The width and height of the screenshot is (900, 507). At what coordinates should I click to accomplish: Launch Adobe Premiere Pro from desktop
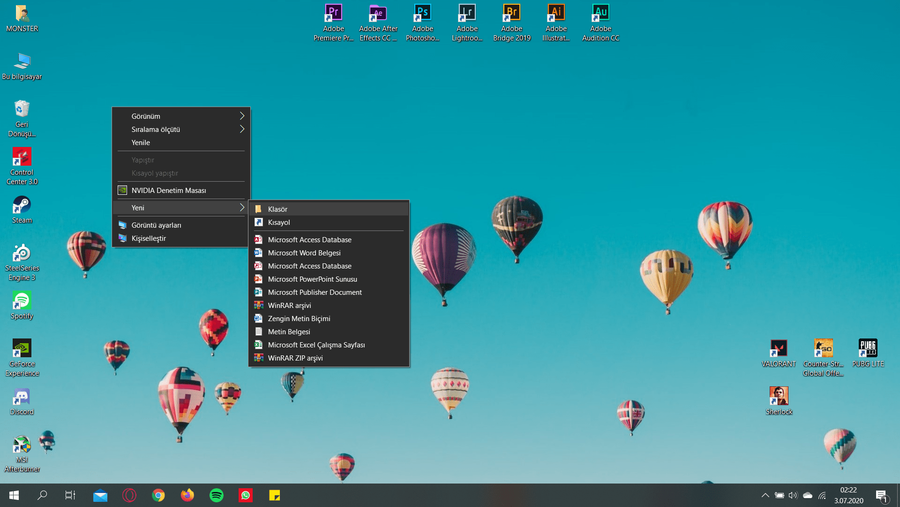pos(333,14)
